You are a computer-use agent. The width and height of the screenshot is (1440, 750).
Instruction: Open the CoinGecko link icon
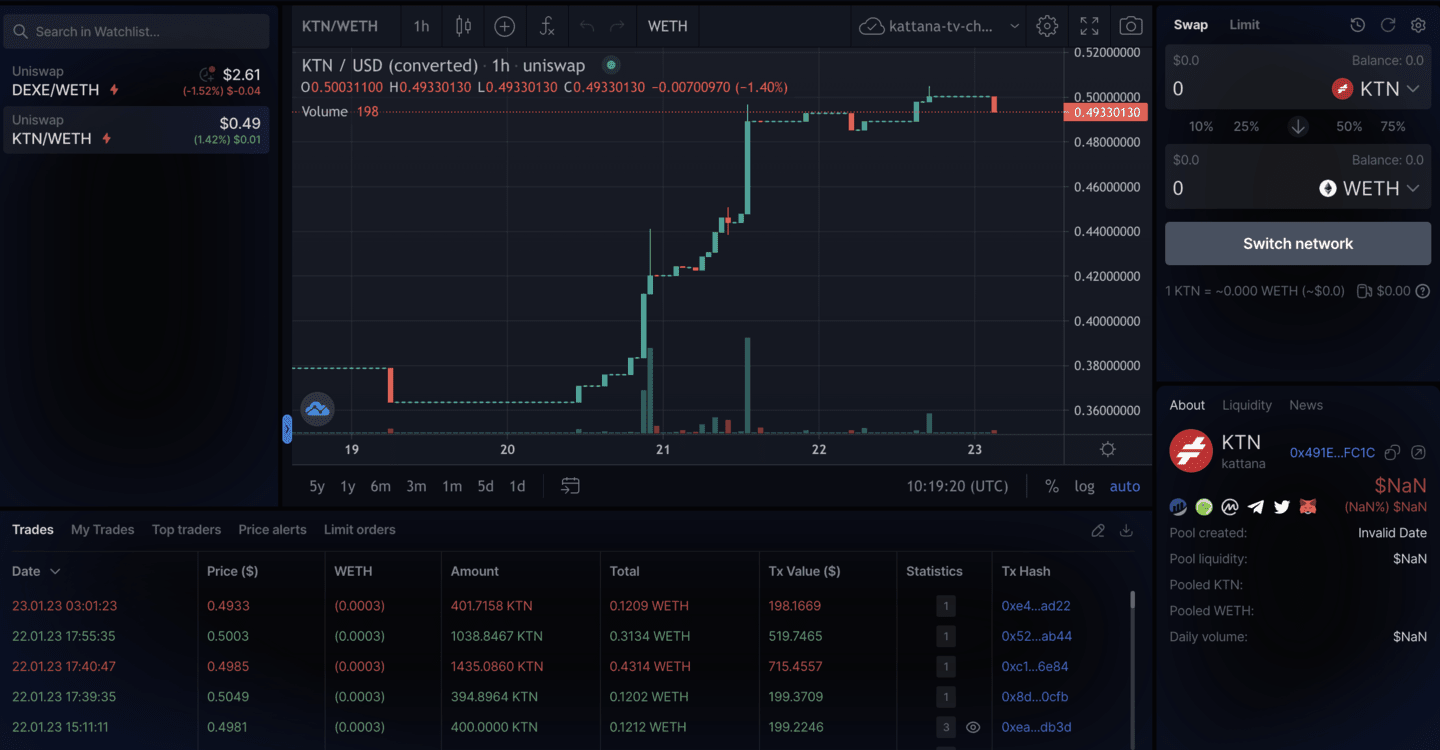[1204, 507]
